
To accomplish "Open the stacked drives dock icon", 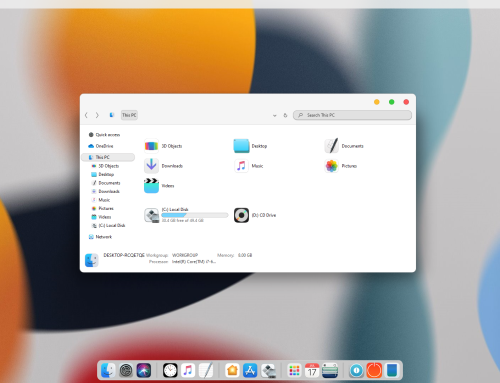I will click(x=330, y=370).
